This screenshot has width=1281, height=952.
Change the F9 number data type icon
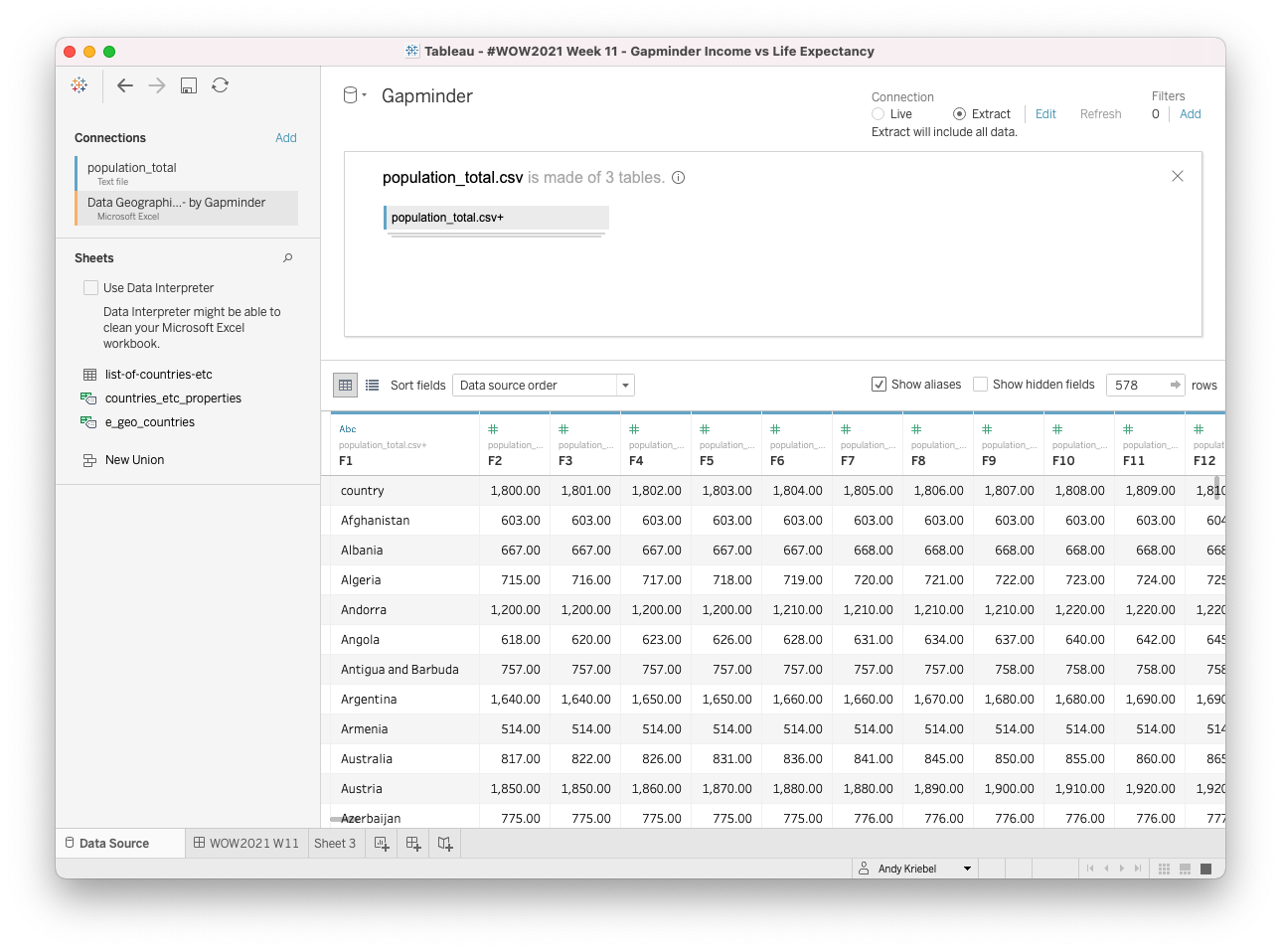click(987, 429)
